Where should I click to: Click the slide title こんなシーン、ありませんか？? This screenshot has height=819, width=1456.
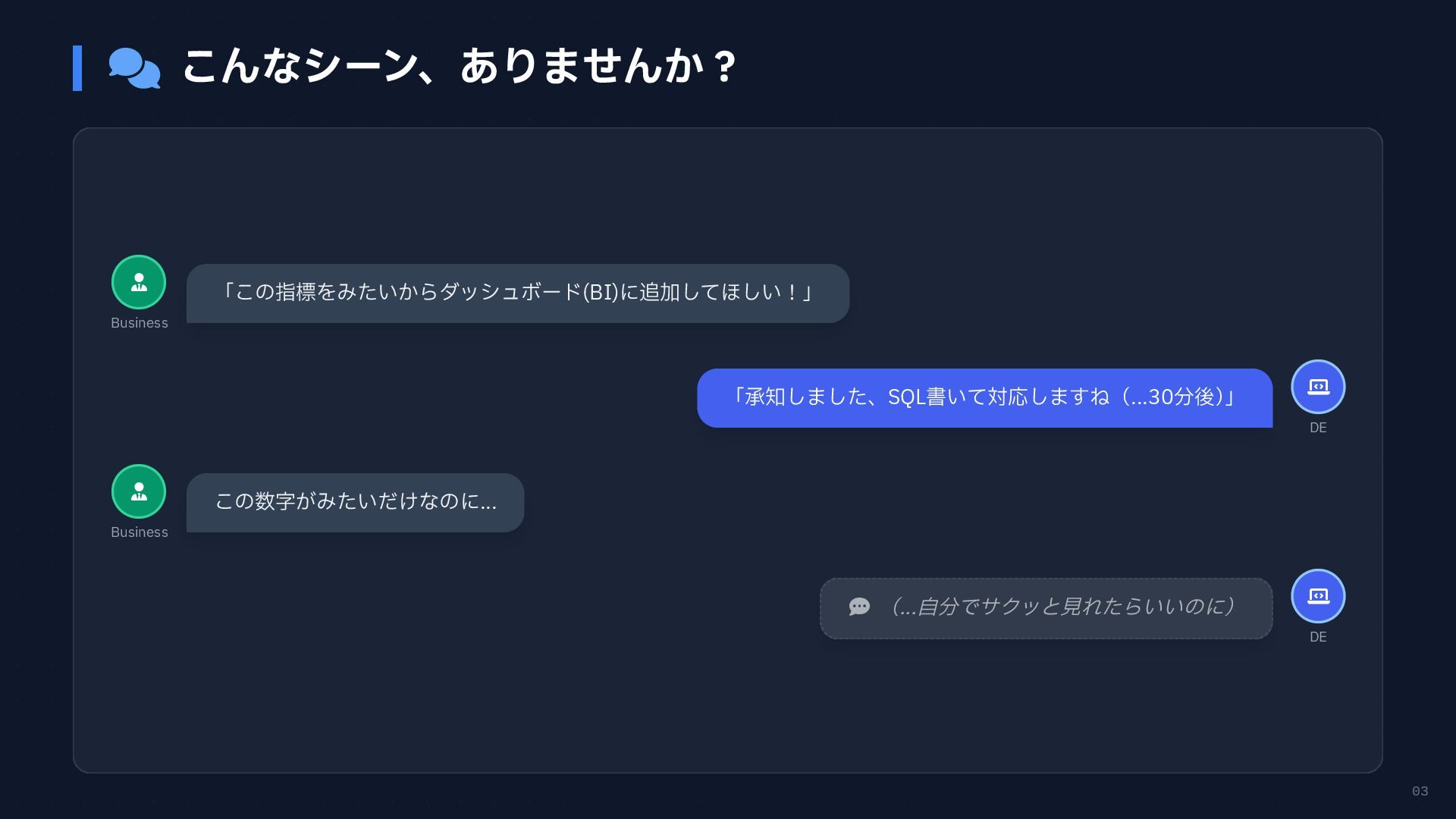(x=460, y=67)
